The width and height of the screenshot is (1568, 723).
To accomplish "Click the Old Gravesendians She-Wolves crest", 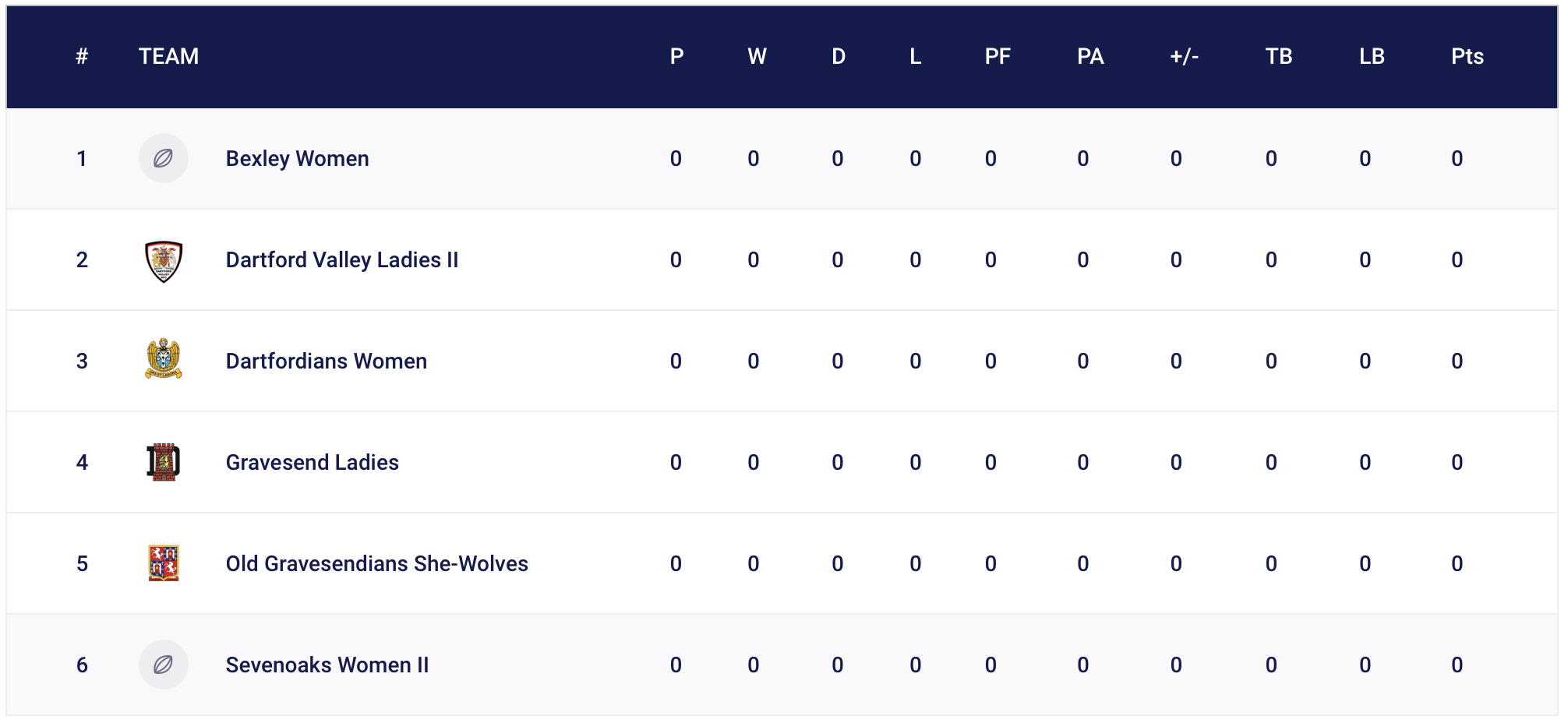I will coord(164,563).
